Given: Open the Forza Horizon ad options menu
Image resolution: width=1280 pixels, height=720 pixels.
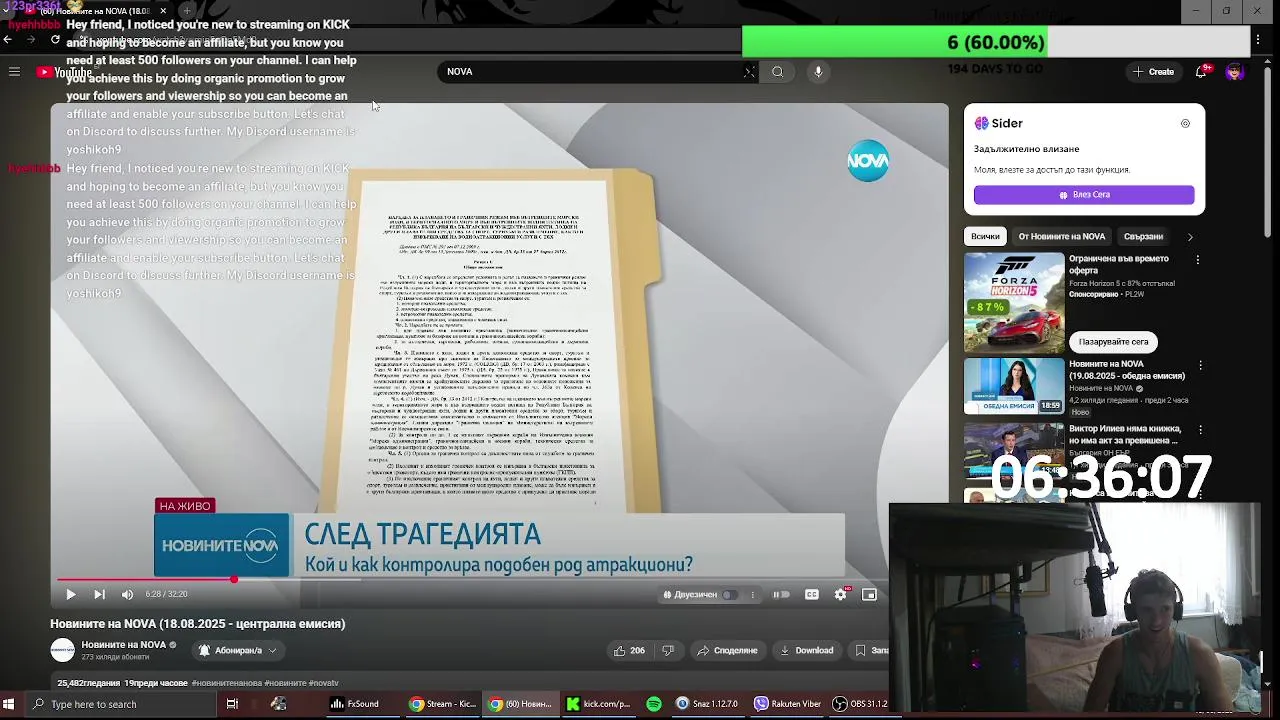Looking at the screenshot, I should tap(1198, 260).
